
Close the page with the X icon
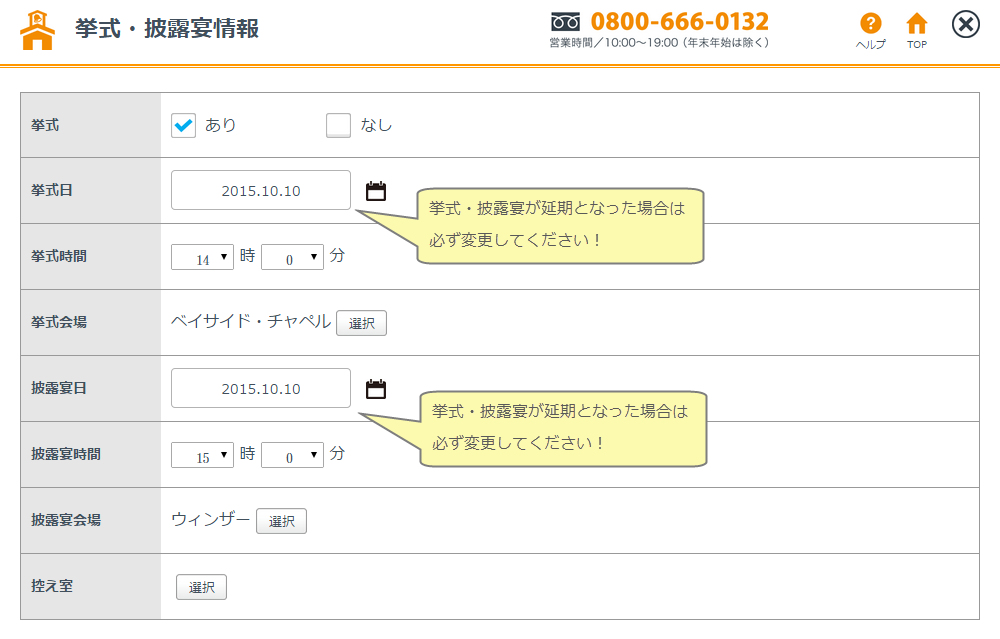[965, 25]
